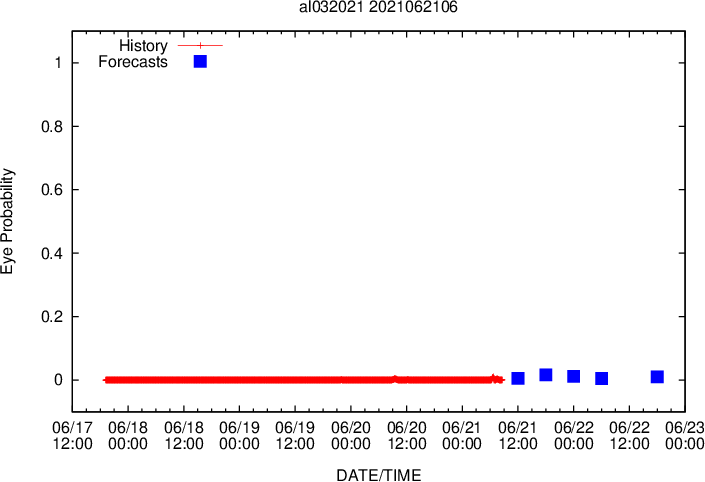Click the x-axis label 06/19 00:00
Image resolution: width=705 pixels, height=482 pixels.
tap(239, 436)
